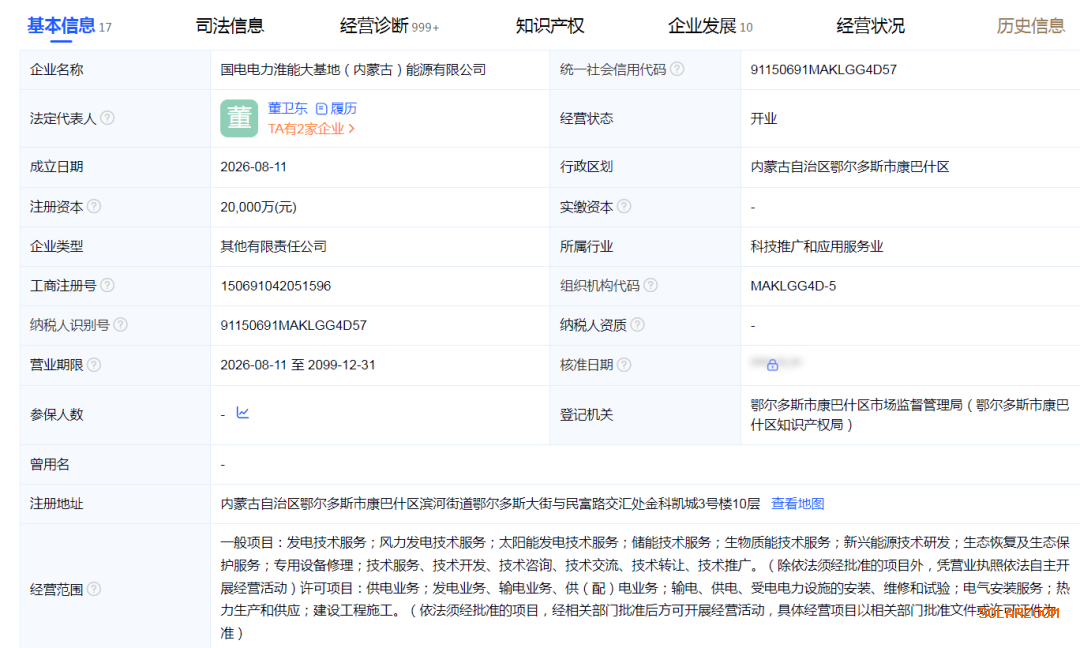Click the help icon next to 注册资本
The width and height of the screenshot is (1080, 648).
[x=94, y=206]
